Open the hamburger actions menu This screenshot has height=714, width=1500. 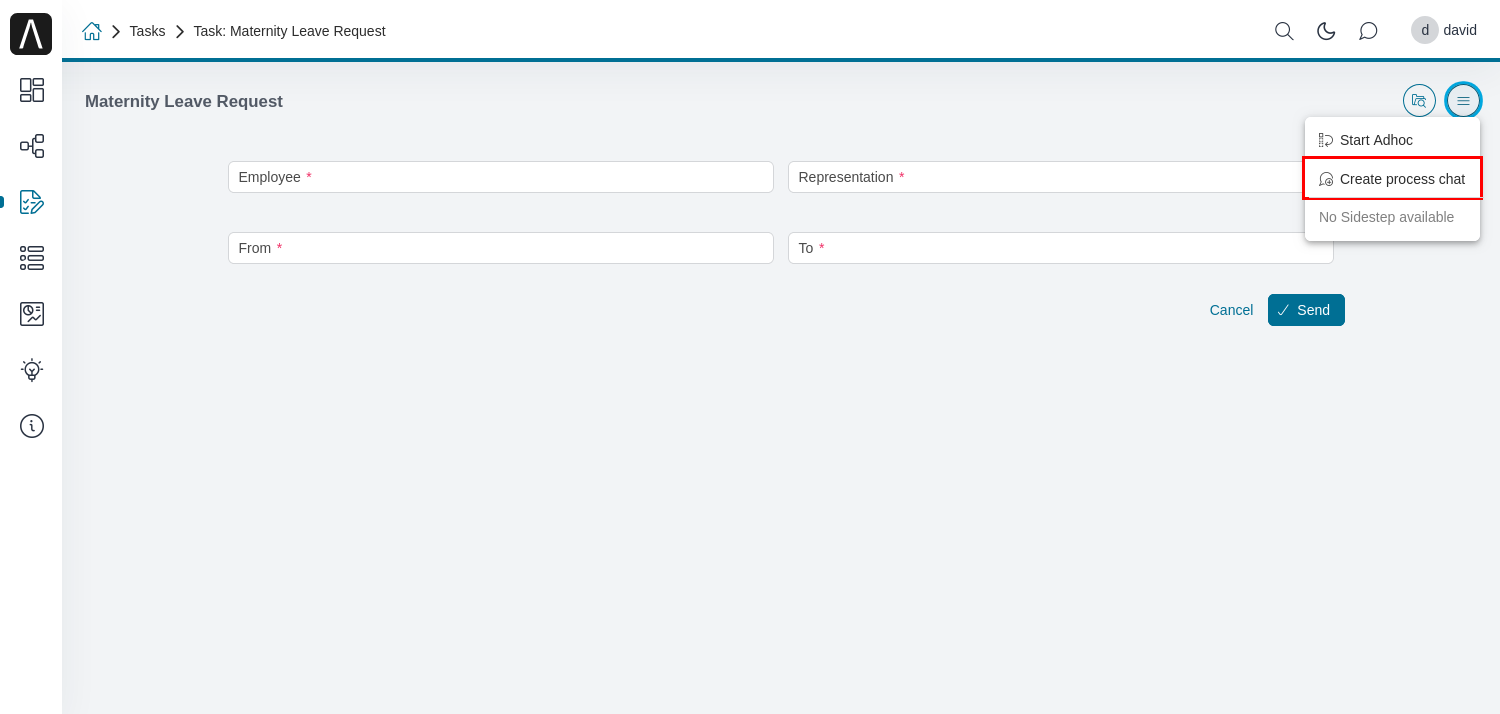click(1463, 100)
